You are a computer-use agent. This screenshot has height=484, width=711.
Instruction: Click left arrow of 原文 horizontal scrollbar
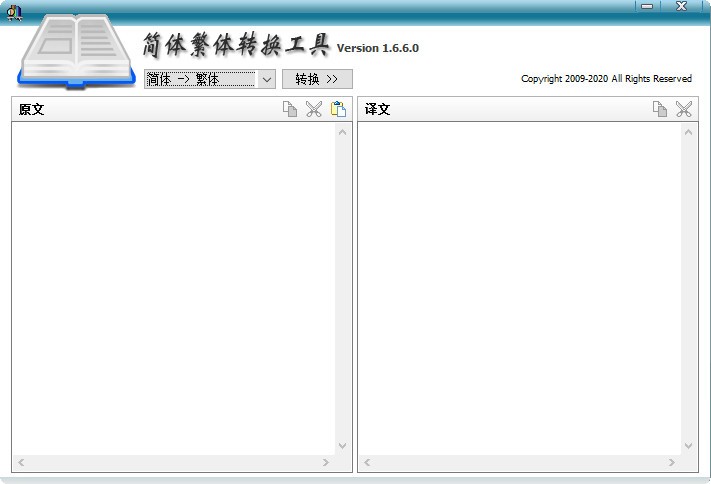click(21, 462)
